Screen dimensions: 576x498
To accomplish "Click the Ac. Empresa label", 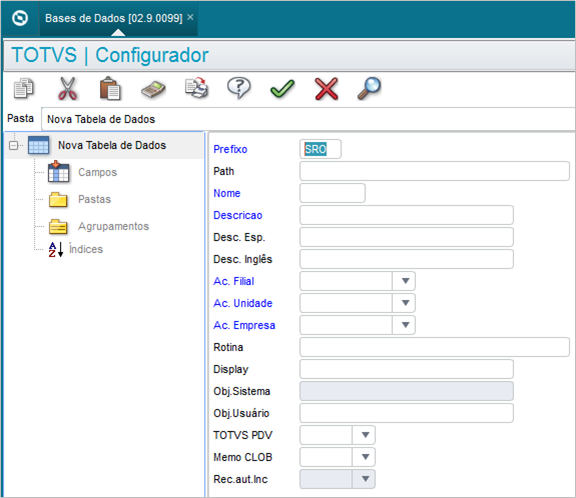I will pos(244,325).
